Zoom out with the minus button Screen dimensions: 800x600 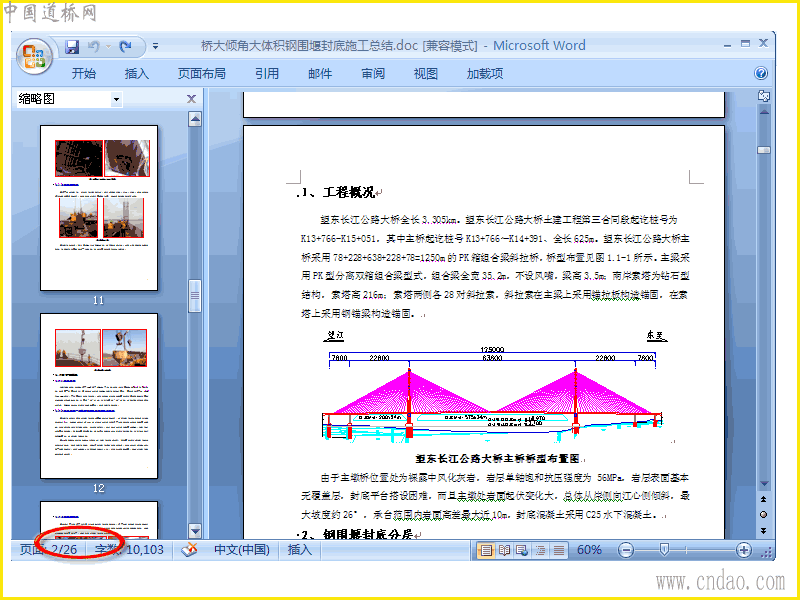(626, 550)
